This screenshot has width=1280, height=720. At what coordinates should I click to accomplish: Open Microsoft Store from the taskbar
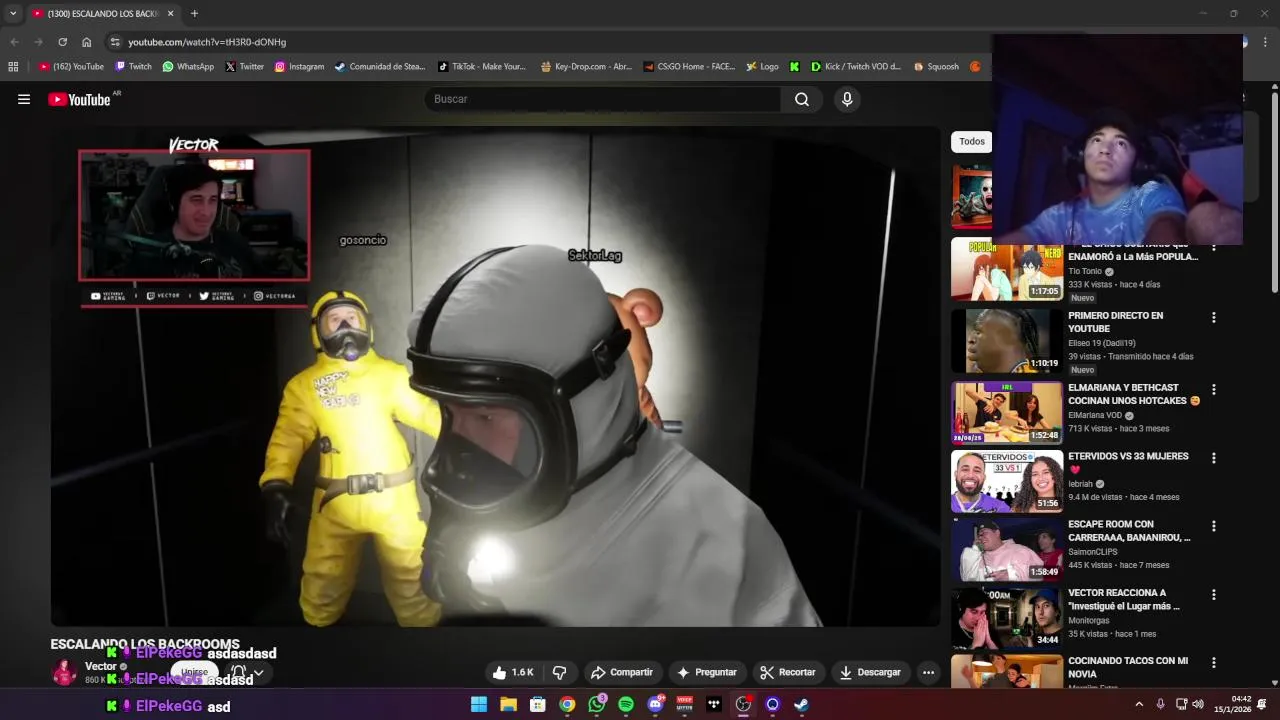537,704
